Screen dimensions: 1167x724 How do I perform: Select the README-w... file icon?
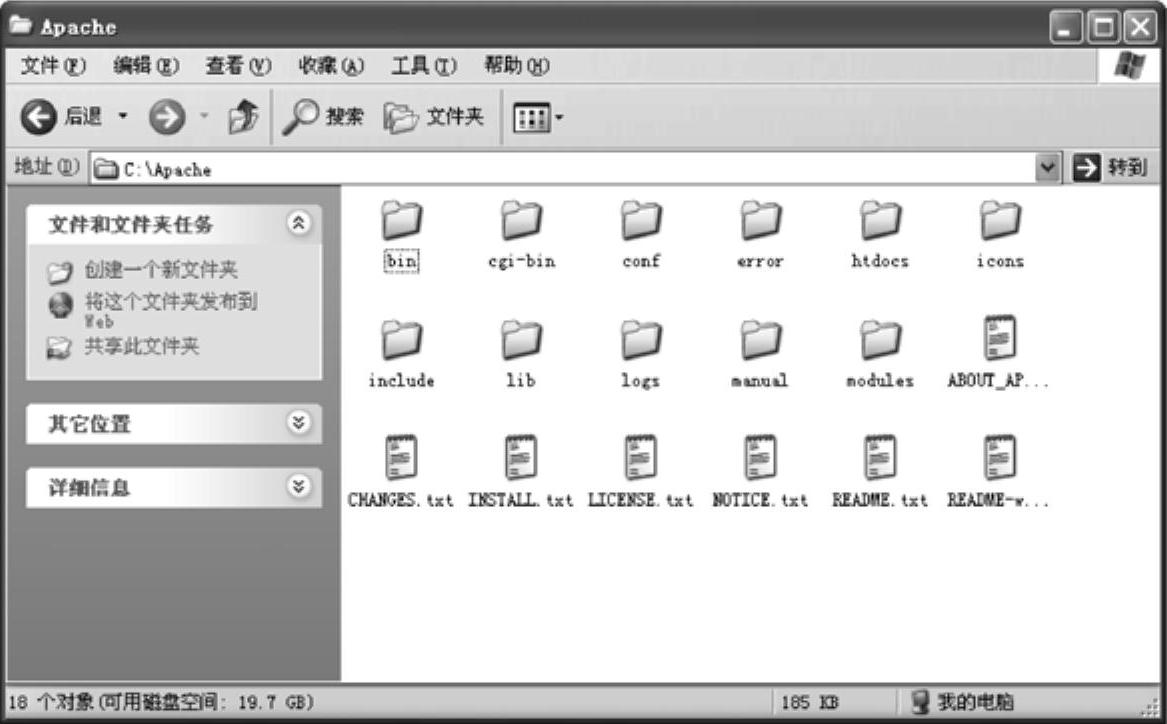coord(1000,458)
